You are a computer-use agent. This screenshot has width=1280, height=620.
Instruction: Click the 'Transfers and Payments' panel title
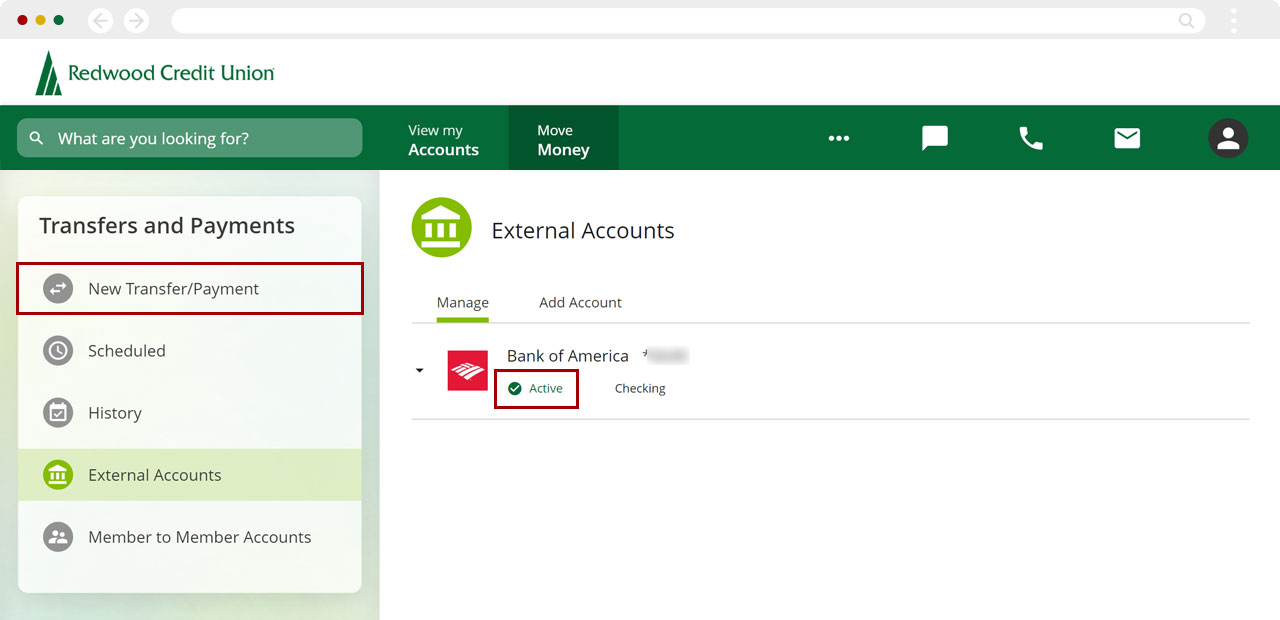[x=167, y=226]
